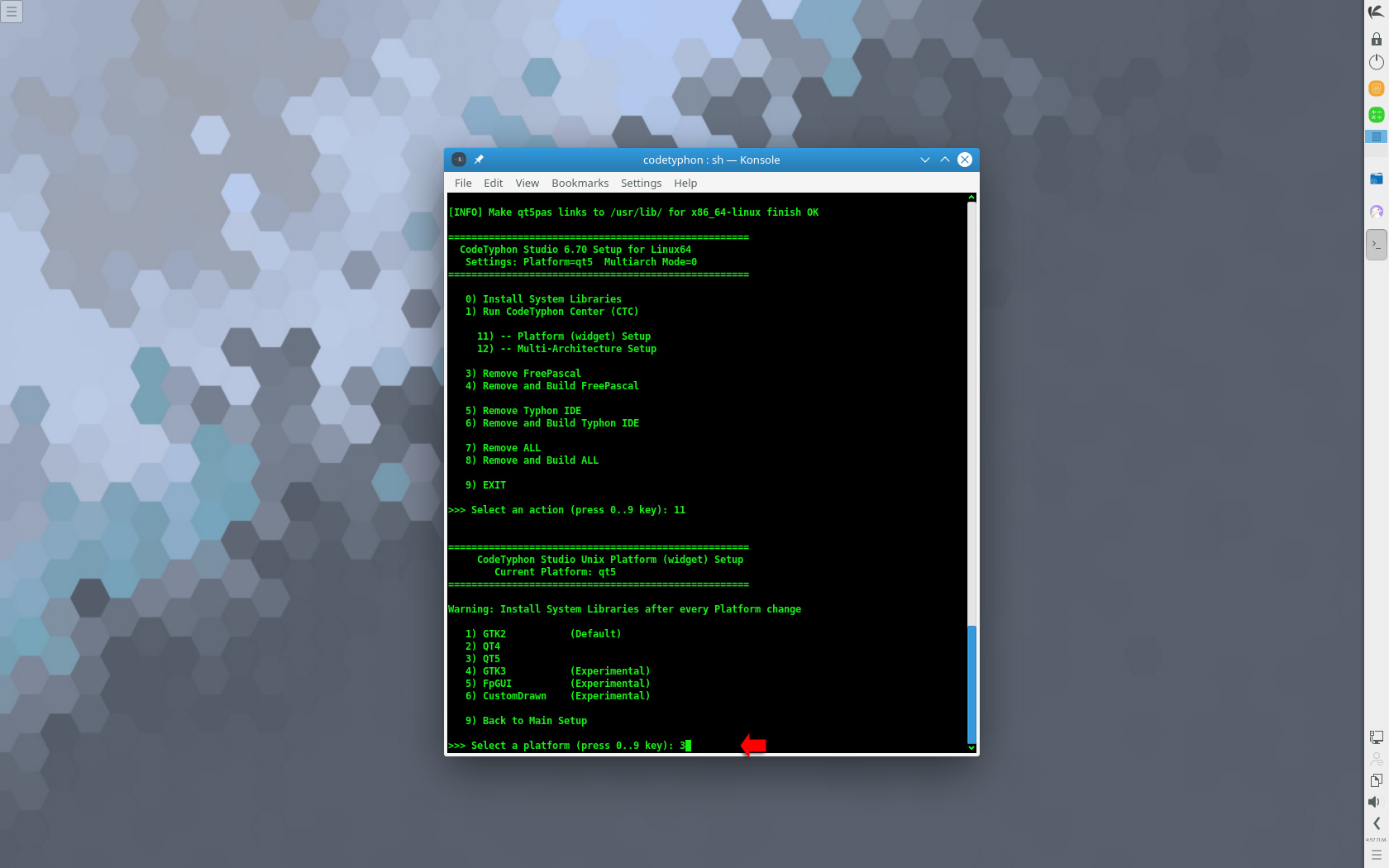Open the clipboard tray icon
This screenshot has height=868, width=1389.
[1376, 780]
